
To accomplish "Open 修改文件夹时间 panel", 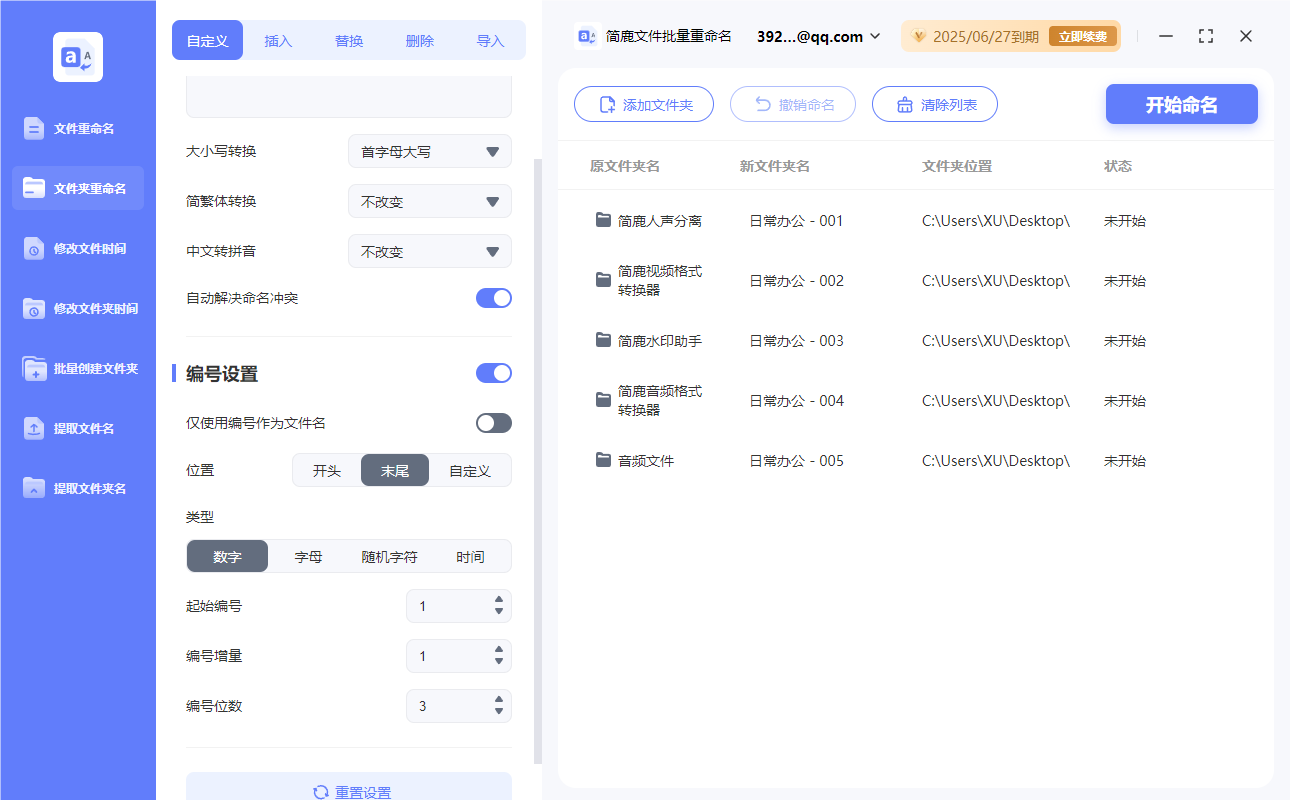I will [77, 308].
